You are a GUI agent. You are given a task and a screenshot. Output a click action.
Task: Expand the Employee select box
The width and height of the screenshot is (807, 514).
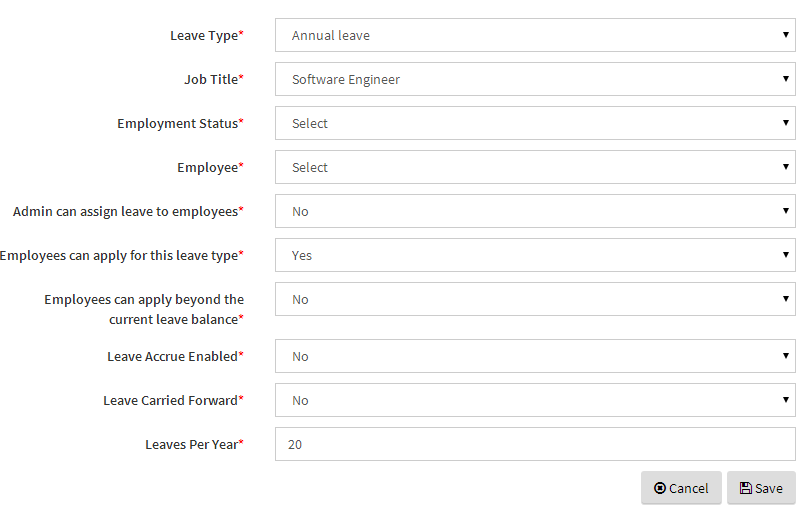click(x=535, y=167)
